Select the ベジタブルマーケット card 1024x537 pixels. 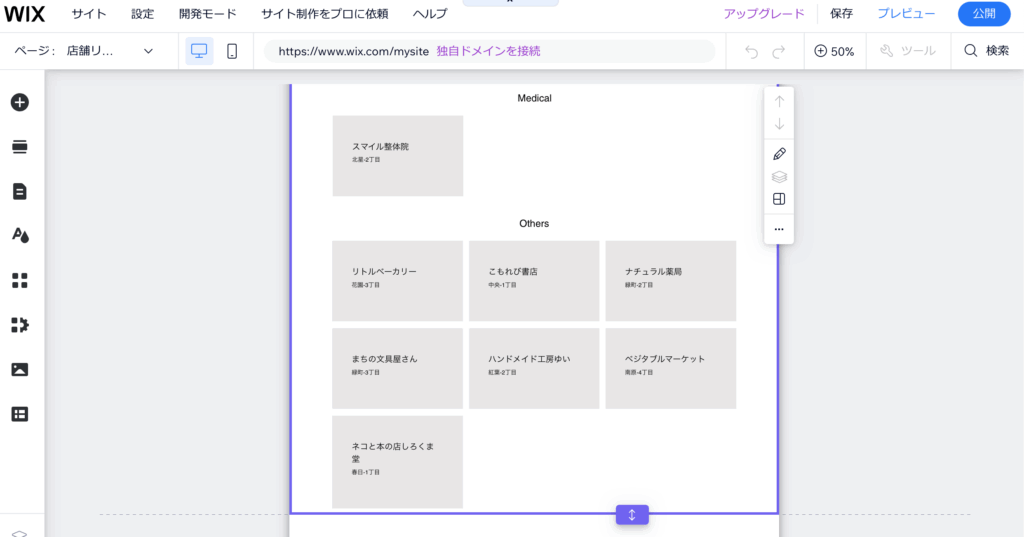pyautogui.click(x=671, y=368)
